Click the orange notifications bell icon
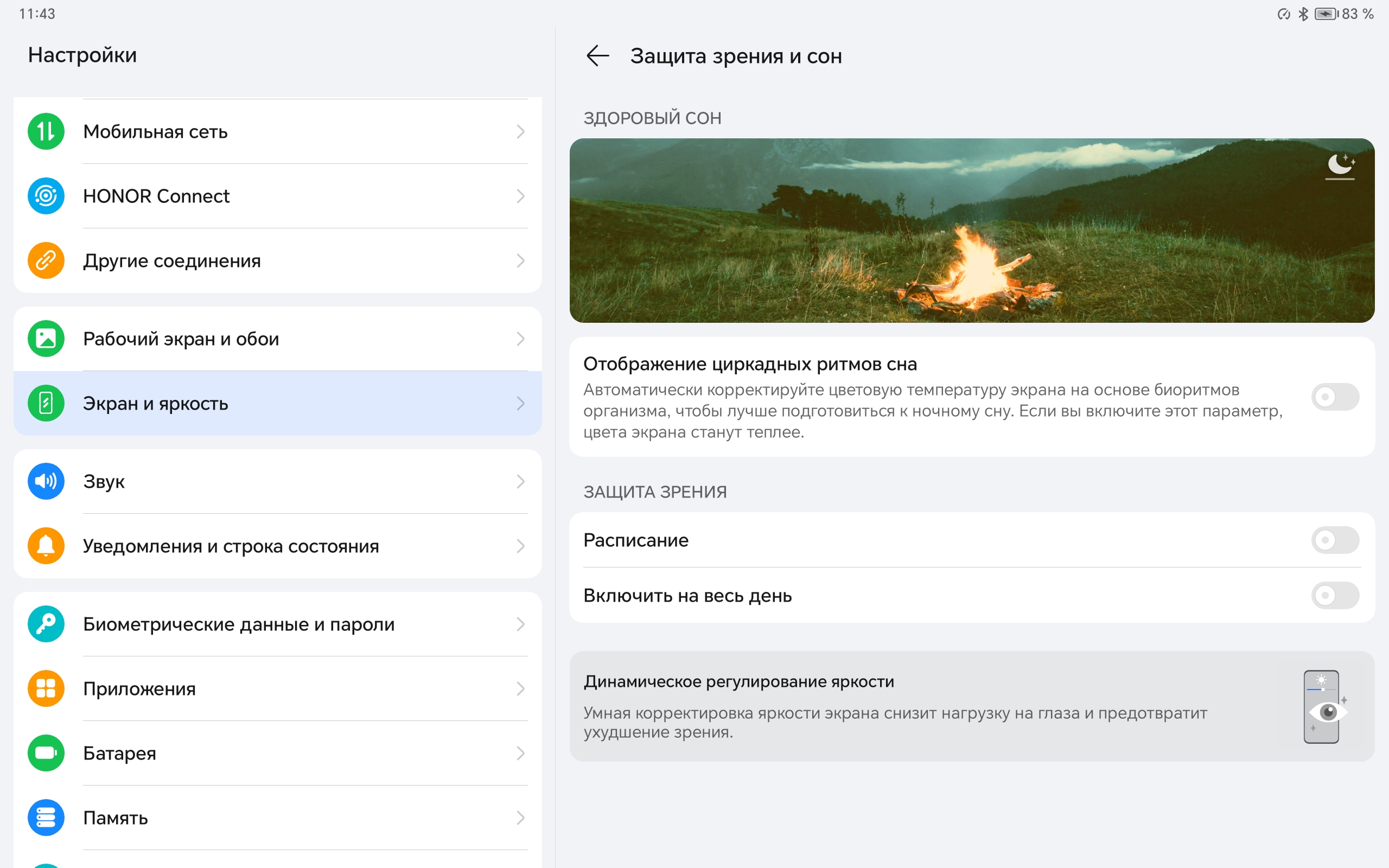This screenshot has height=868, width=1389. coord(46,545)
